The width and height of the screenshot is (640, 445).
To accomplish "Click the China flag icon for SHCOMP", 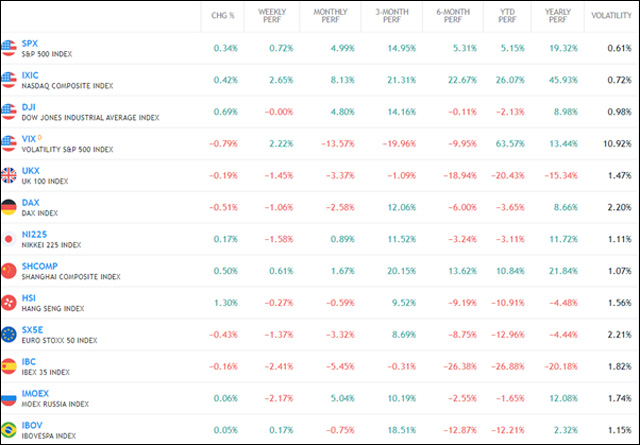I will pyautogui.click(x=9, y=272).
